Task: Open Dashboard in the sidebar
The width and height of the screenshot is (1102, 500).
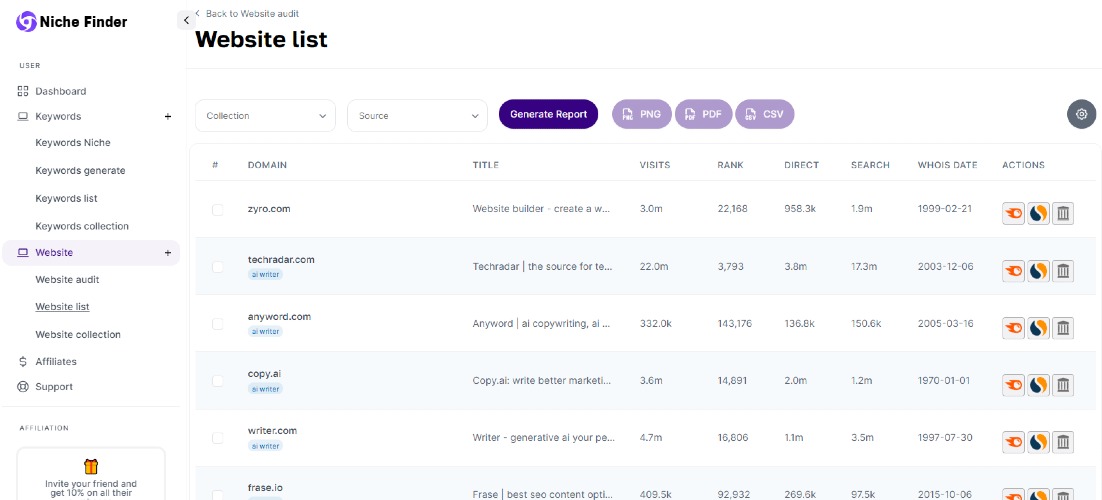Action: (x=60, y=91)
